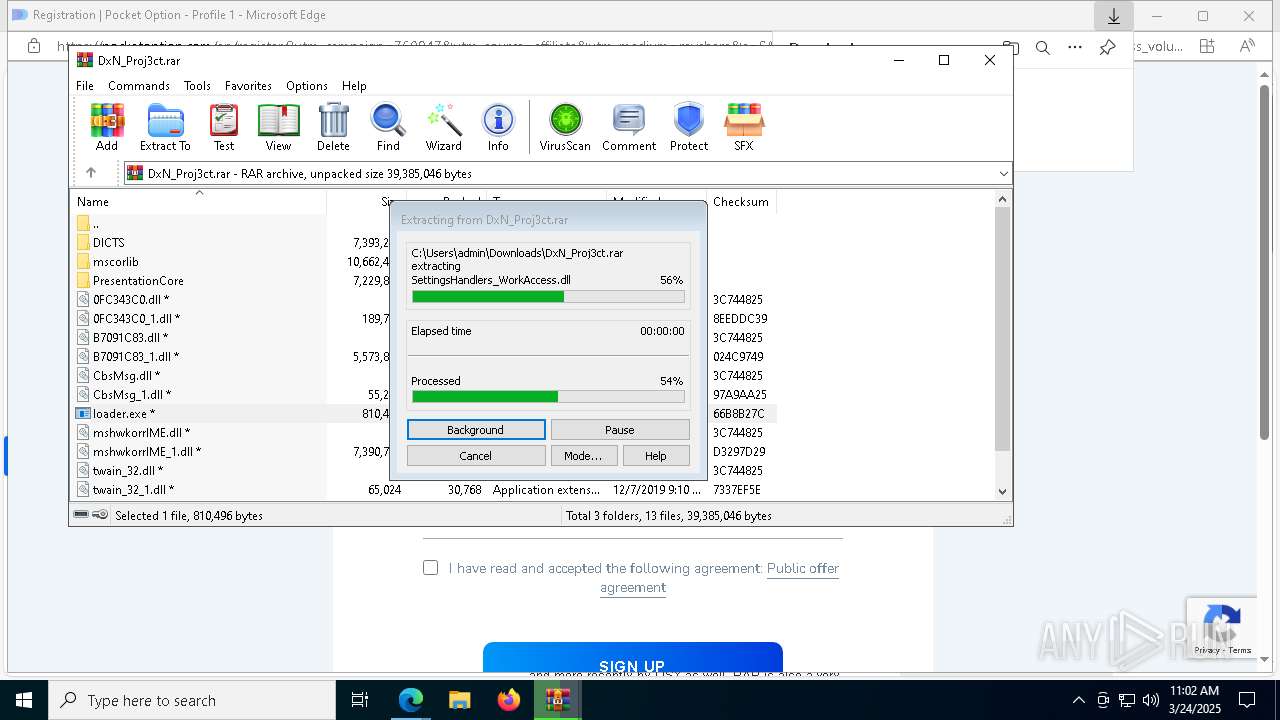
Task: Open the Commands menu
Action: [x=139, y=86]
